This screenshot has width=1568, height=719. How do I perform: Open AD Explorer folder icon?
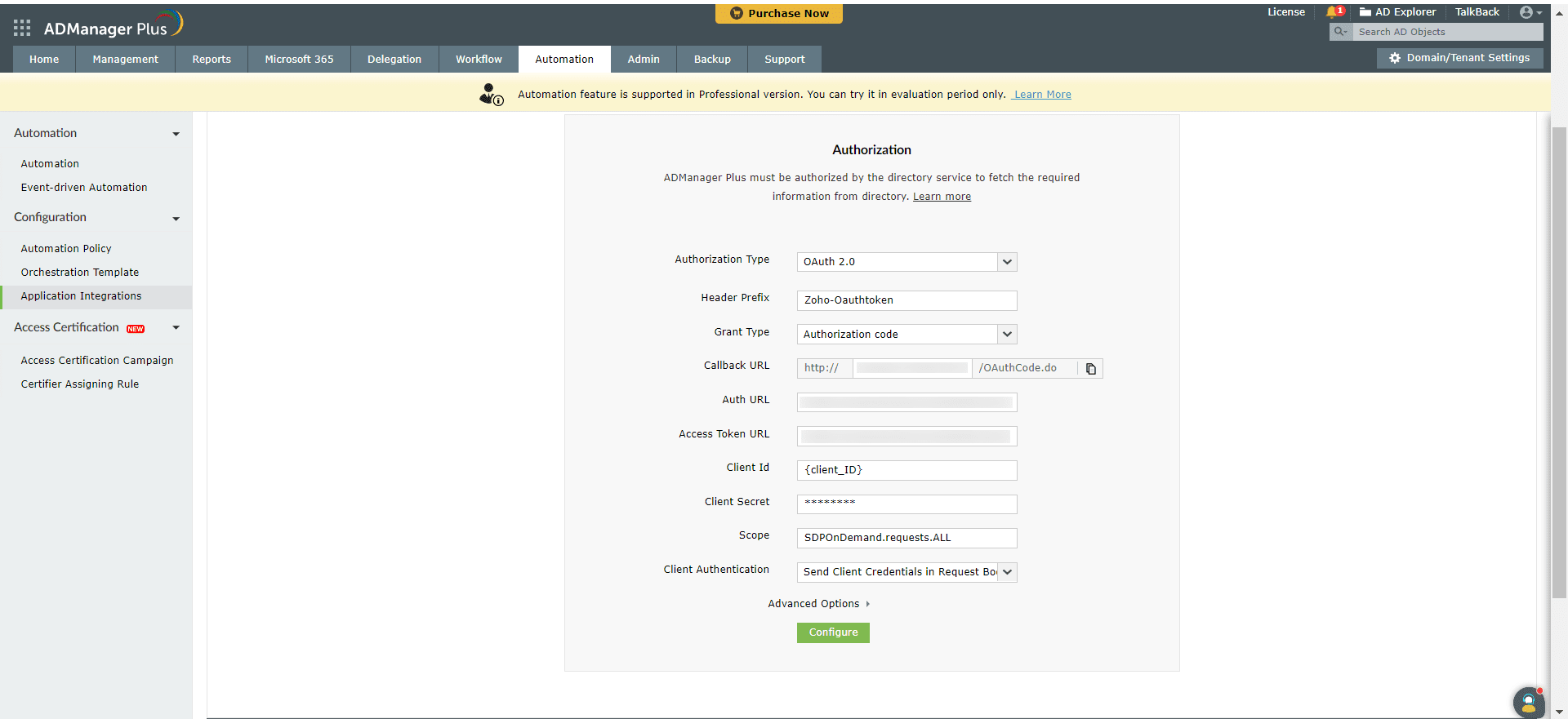1365,12
